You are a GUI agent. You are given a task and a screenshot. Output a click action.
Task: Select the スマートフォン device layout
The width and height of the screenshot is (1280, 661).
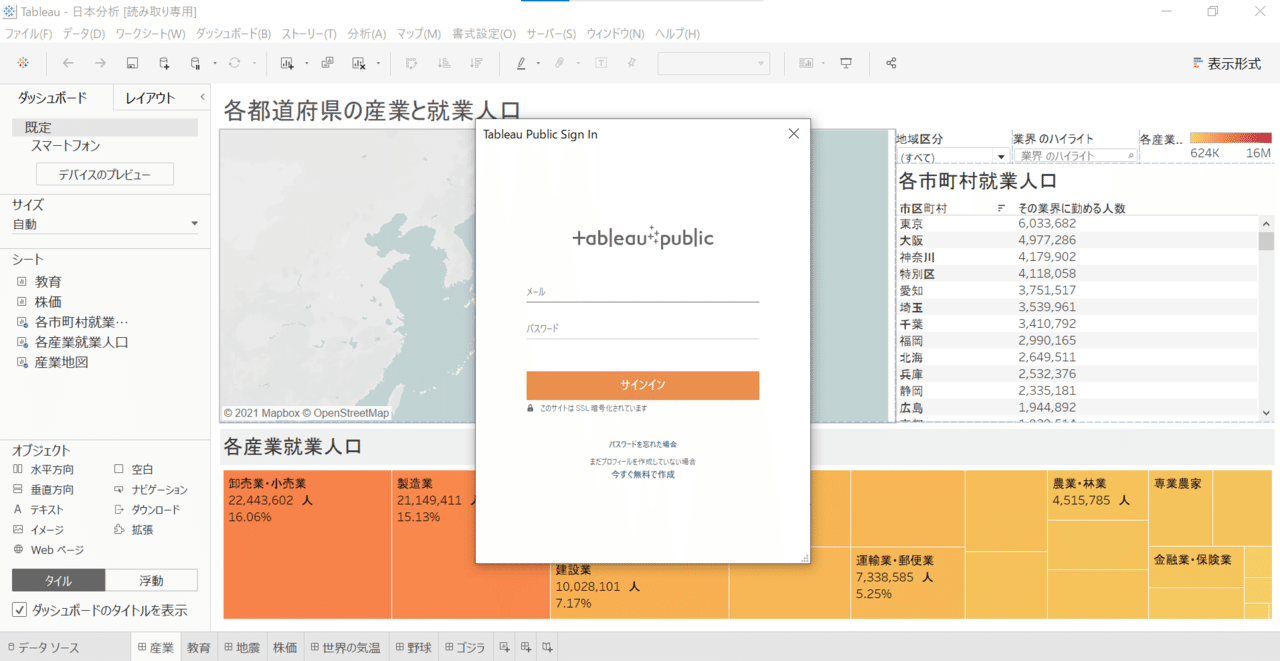65,145
